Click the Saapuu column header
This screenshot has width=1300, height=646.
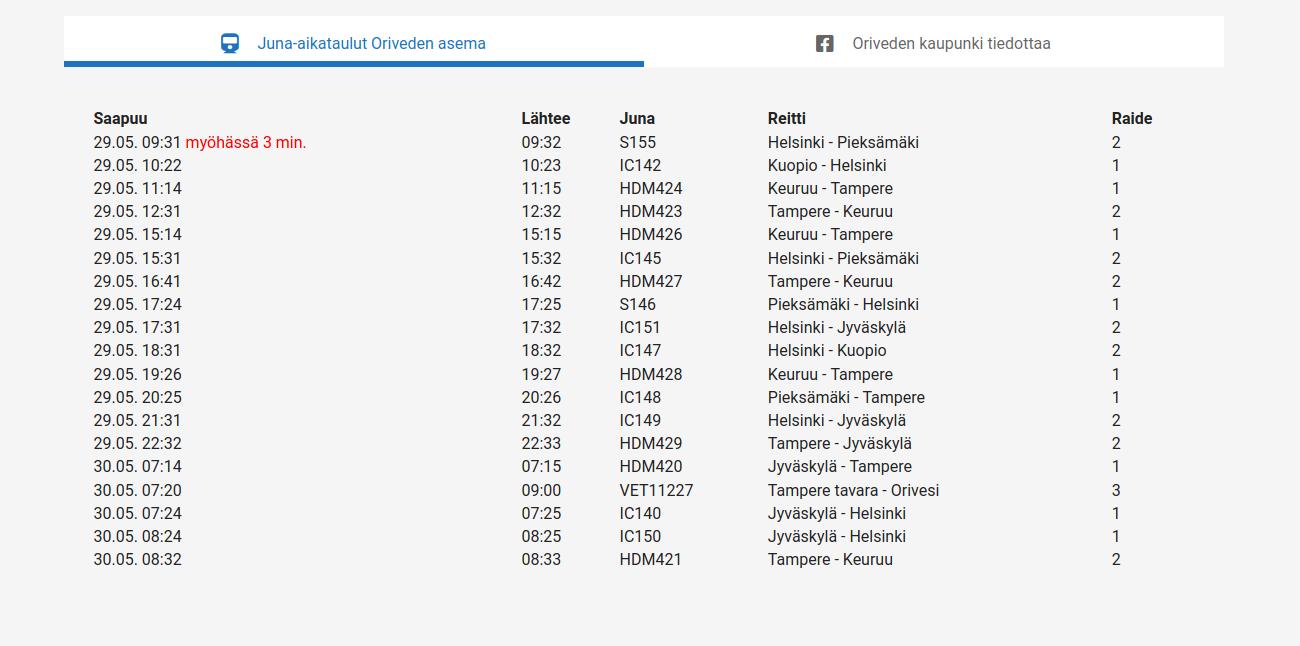[120, 119]
